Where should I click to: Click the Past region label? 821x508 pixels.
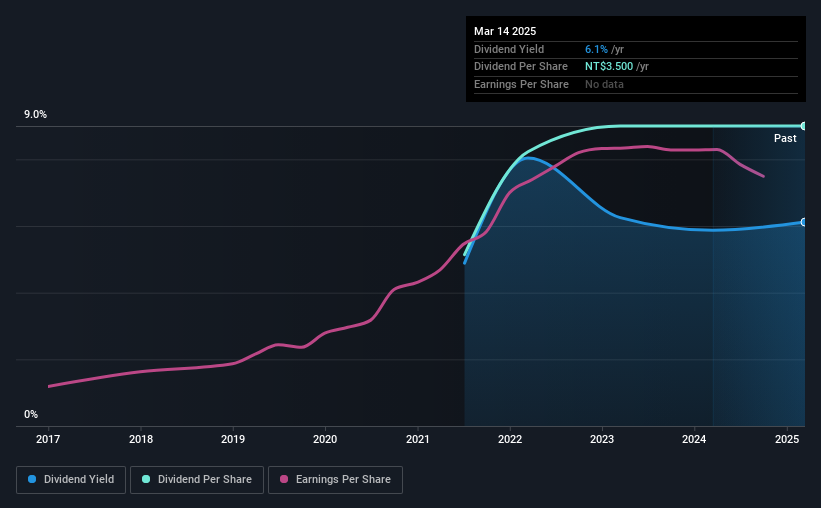pyautogui.click(x=785, y=138)
